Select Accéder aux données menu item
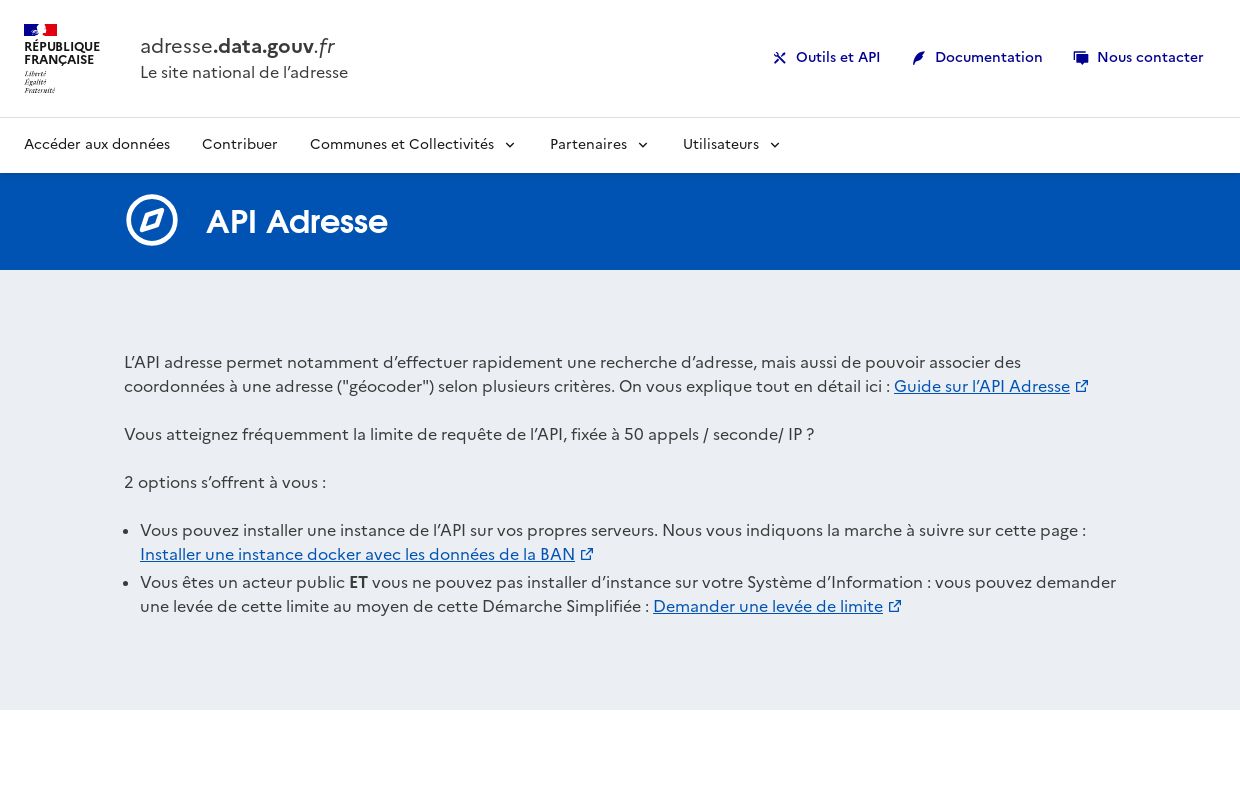Image resolution: width=1240 pixels, height=800 pixels. click(x=97, y=144)
